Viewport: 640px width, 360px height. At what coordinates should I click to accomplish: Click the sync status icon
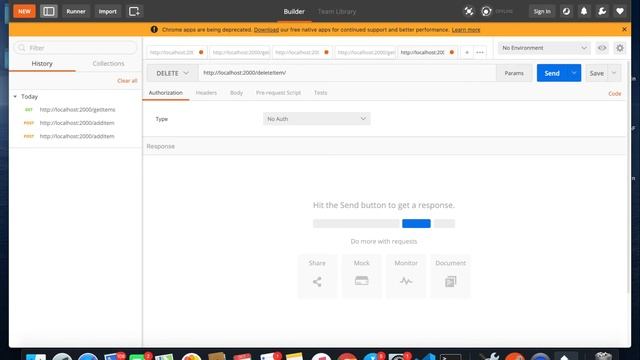pos(486,11)
